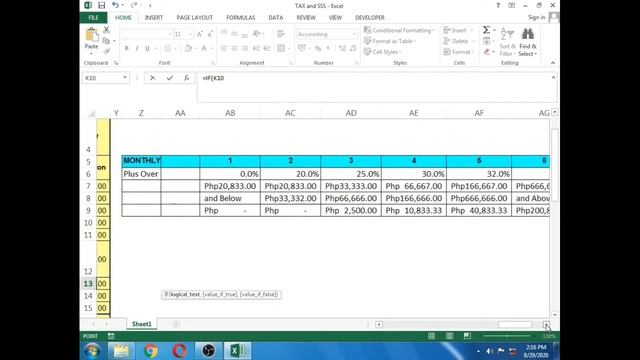Click the Excel Help question mark icon

498,6
